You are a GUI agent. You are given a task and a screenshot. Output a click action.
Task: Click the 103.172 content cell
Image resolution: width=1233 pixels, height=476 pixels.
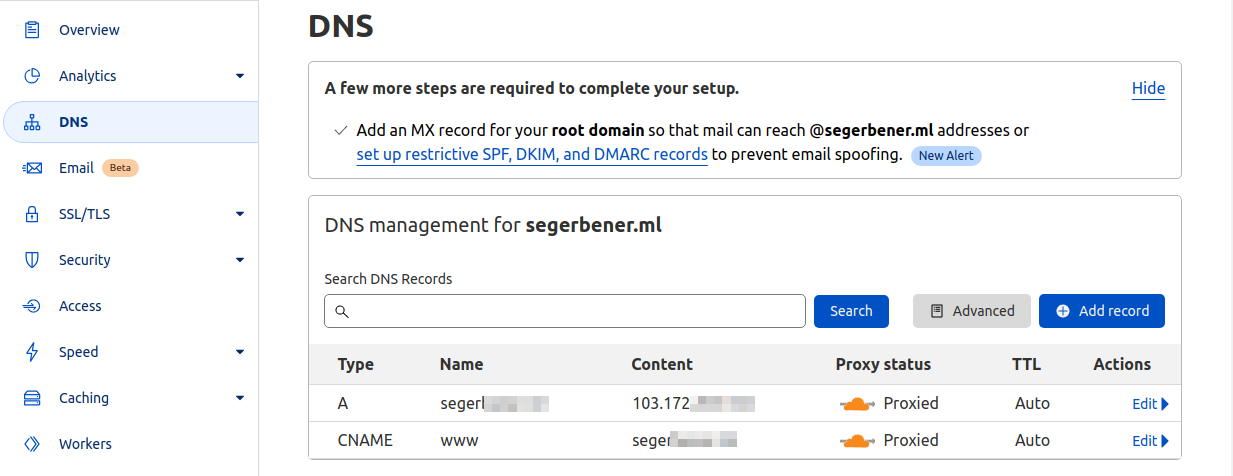click(x=693, y=404)
